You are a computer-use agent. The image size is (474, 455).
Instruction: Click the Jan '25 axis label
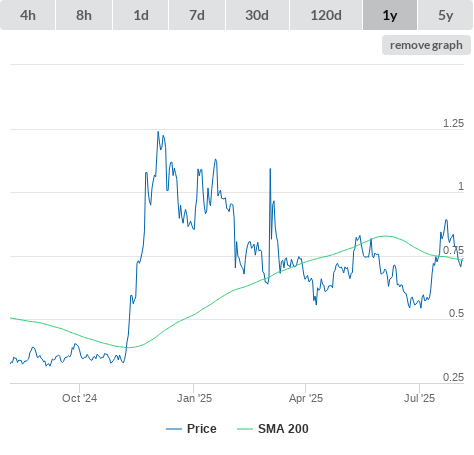pos(194,398)
